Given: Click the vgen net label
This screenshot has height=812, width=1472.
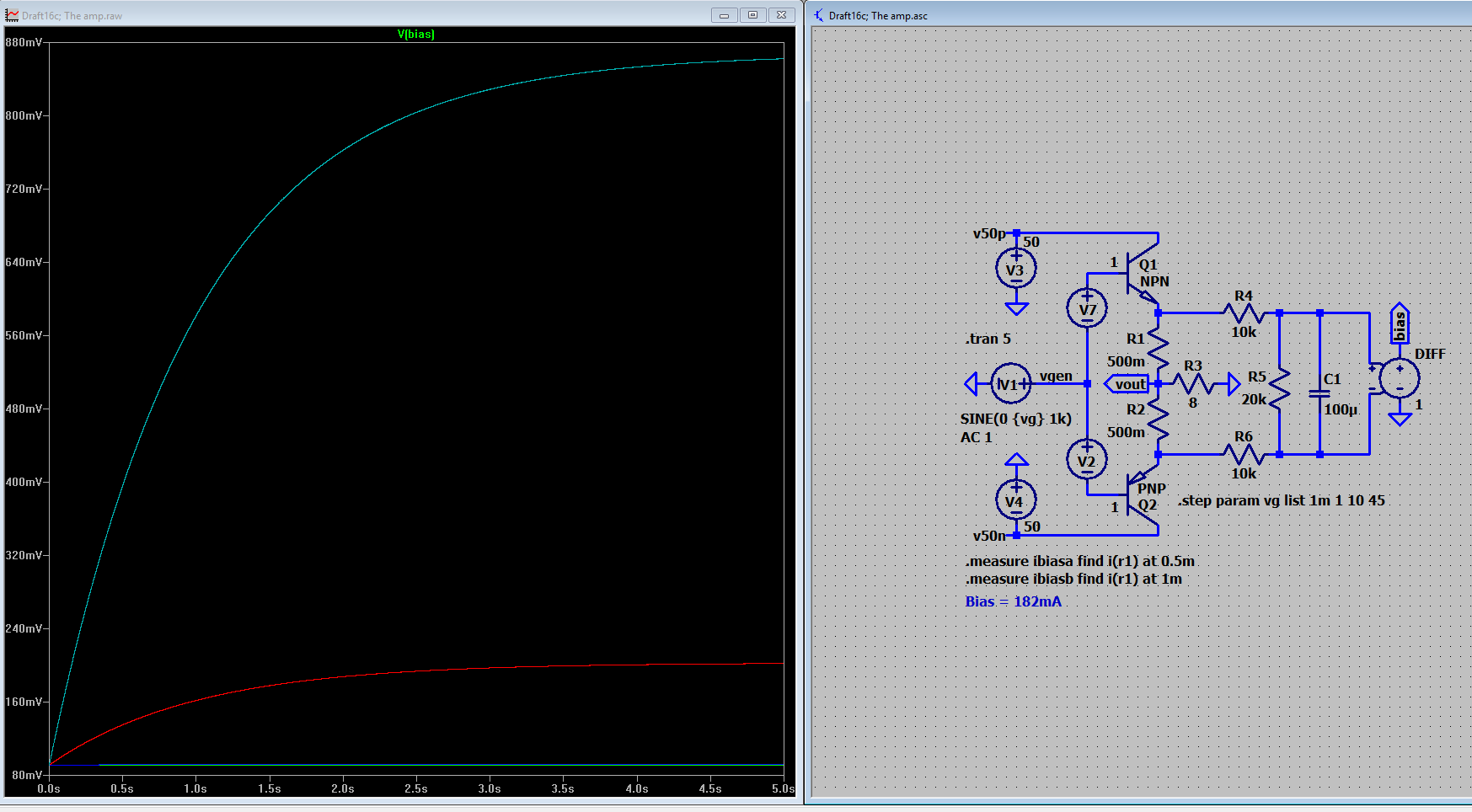Looking at the screenshot, I should [x=1056, y=376].
